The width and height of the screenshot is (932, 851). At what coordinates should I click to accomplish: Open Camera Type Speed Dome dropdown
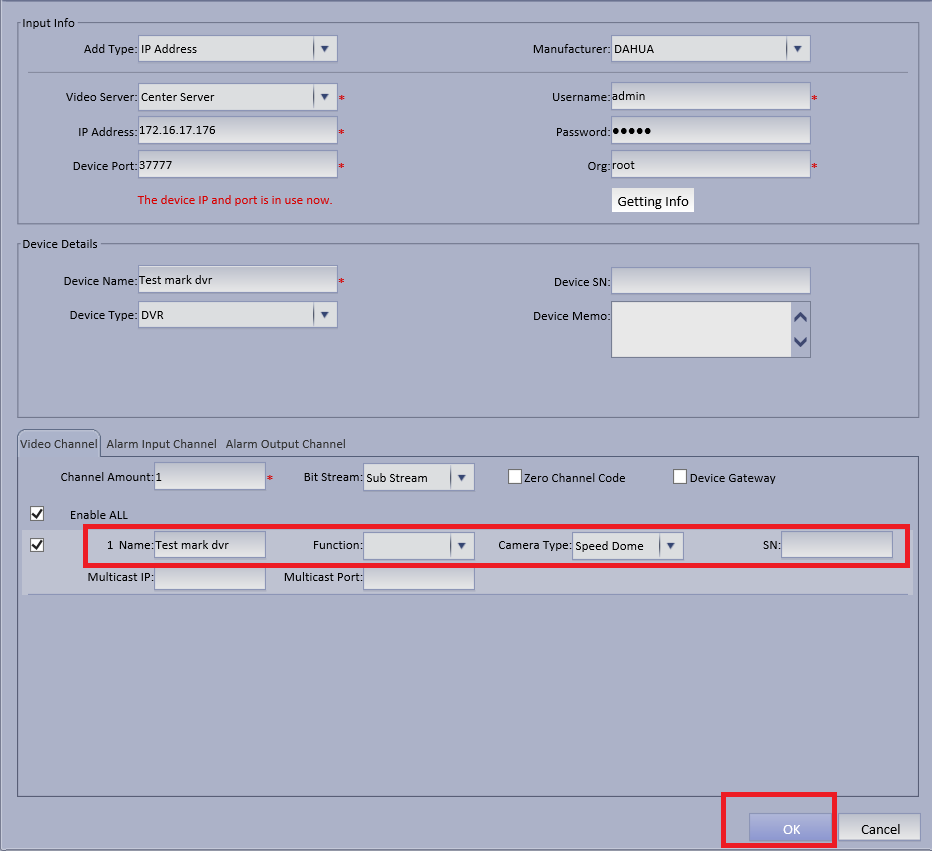628,546
